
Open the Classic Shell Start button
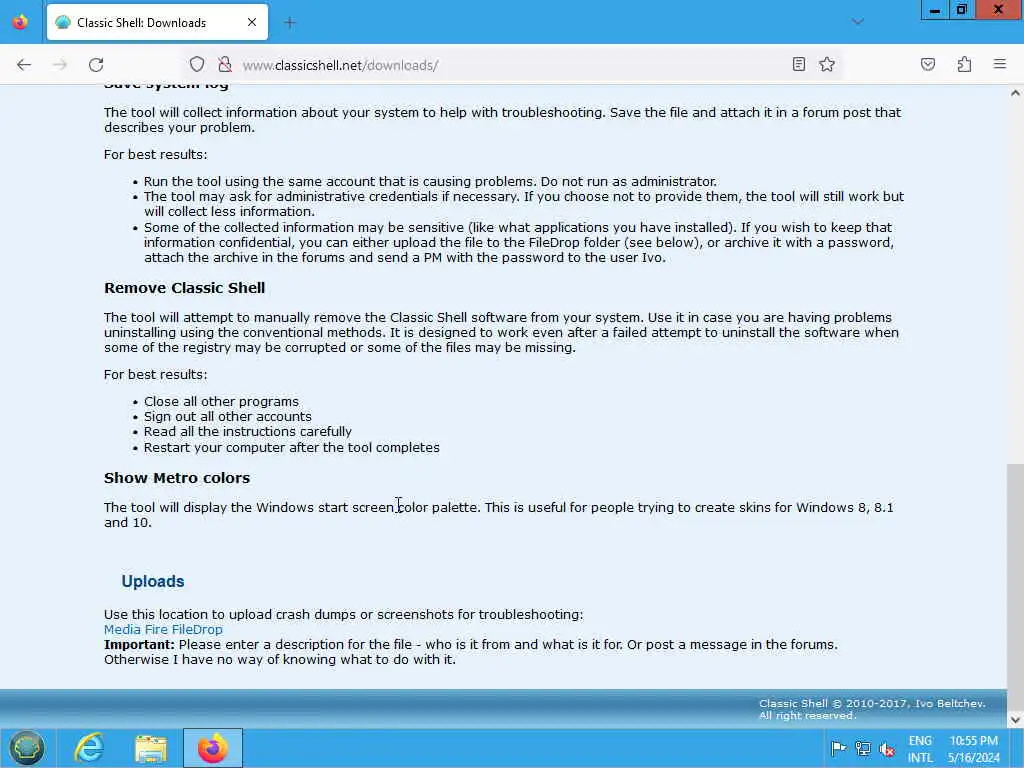[27, 748]
